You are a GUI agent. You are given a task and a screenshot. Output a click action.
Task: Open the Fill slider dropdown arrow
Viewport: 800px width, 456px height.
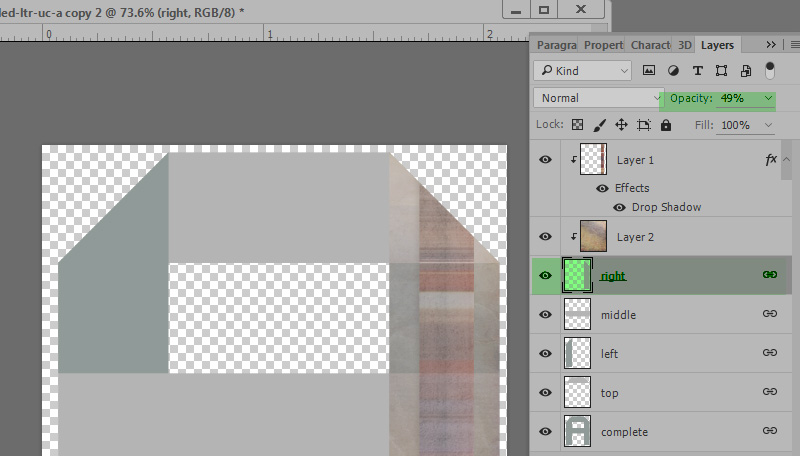click(x=768, y=125)
